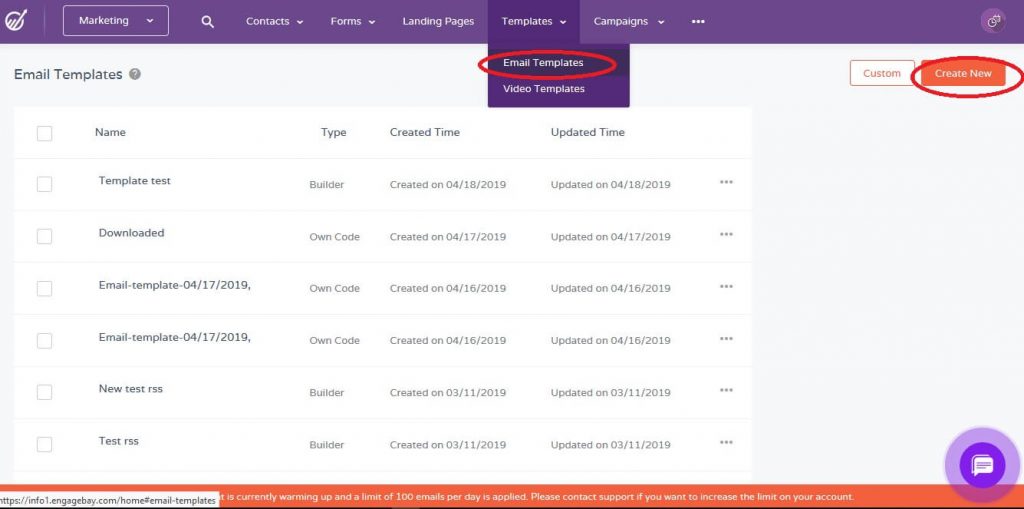Select the New test rss checkbox
The image size is (1024, 509).
click(x=44, y=392)
